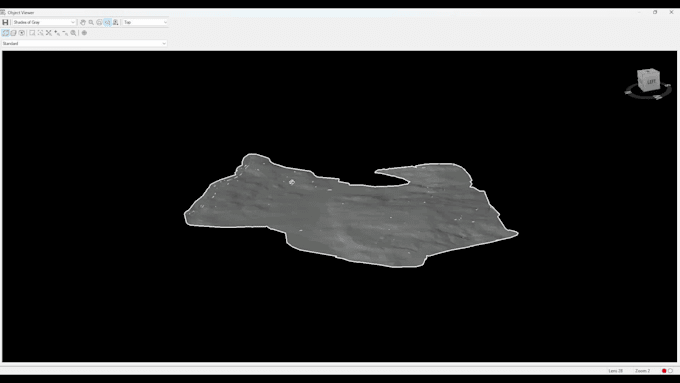Click the dotted zoom extents icon
The height and width of the screenshot is (383, 680).
pyautogui.click(x=40, y=33)
